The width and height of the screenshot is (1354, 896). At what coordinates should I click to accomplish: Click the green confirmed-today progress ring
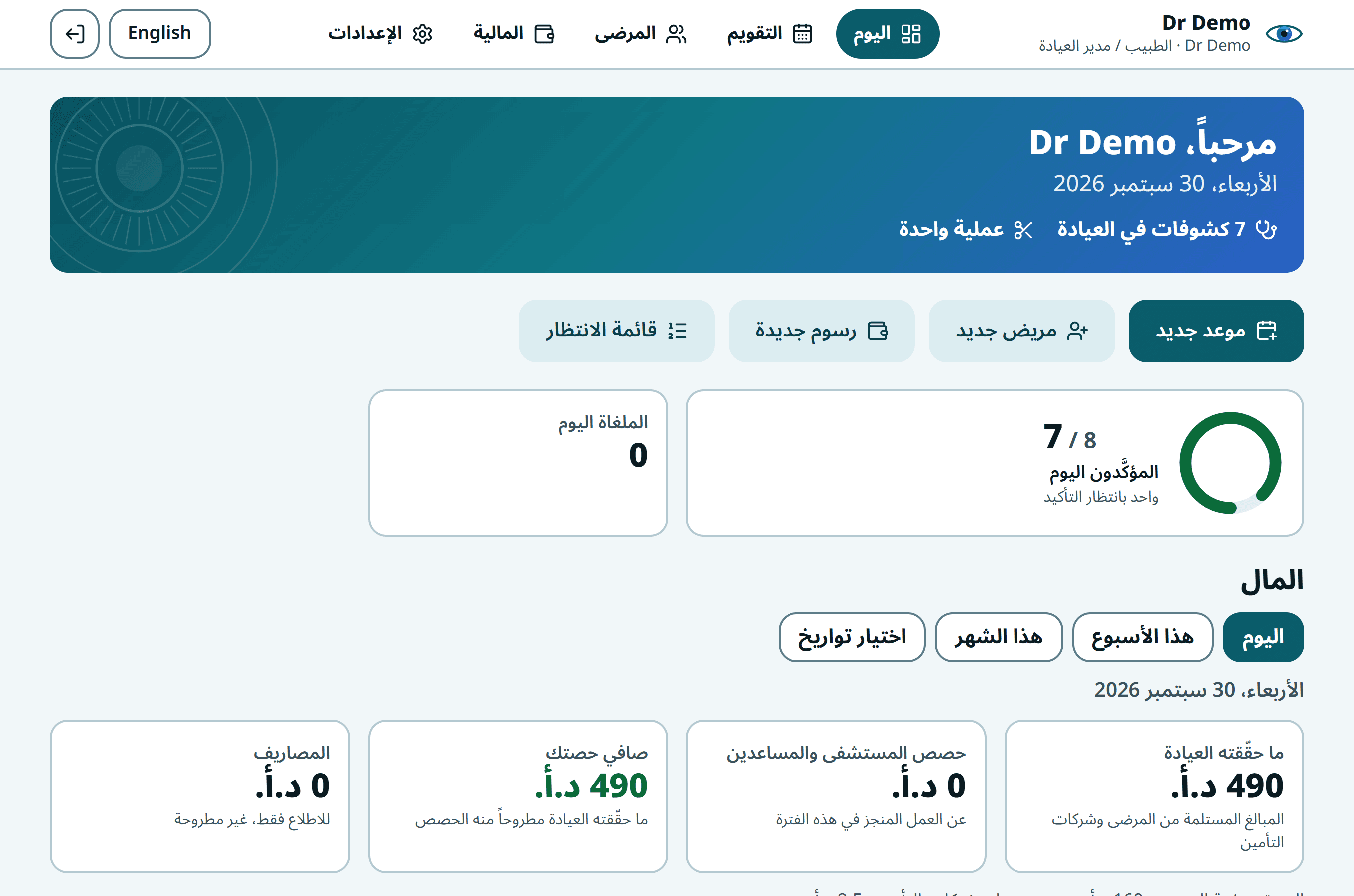(1230, 463)
